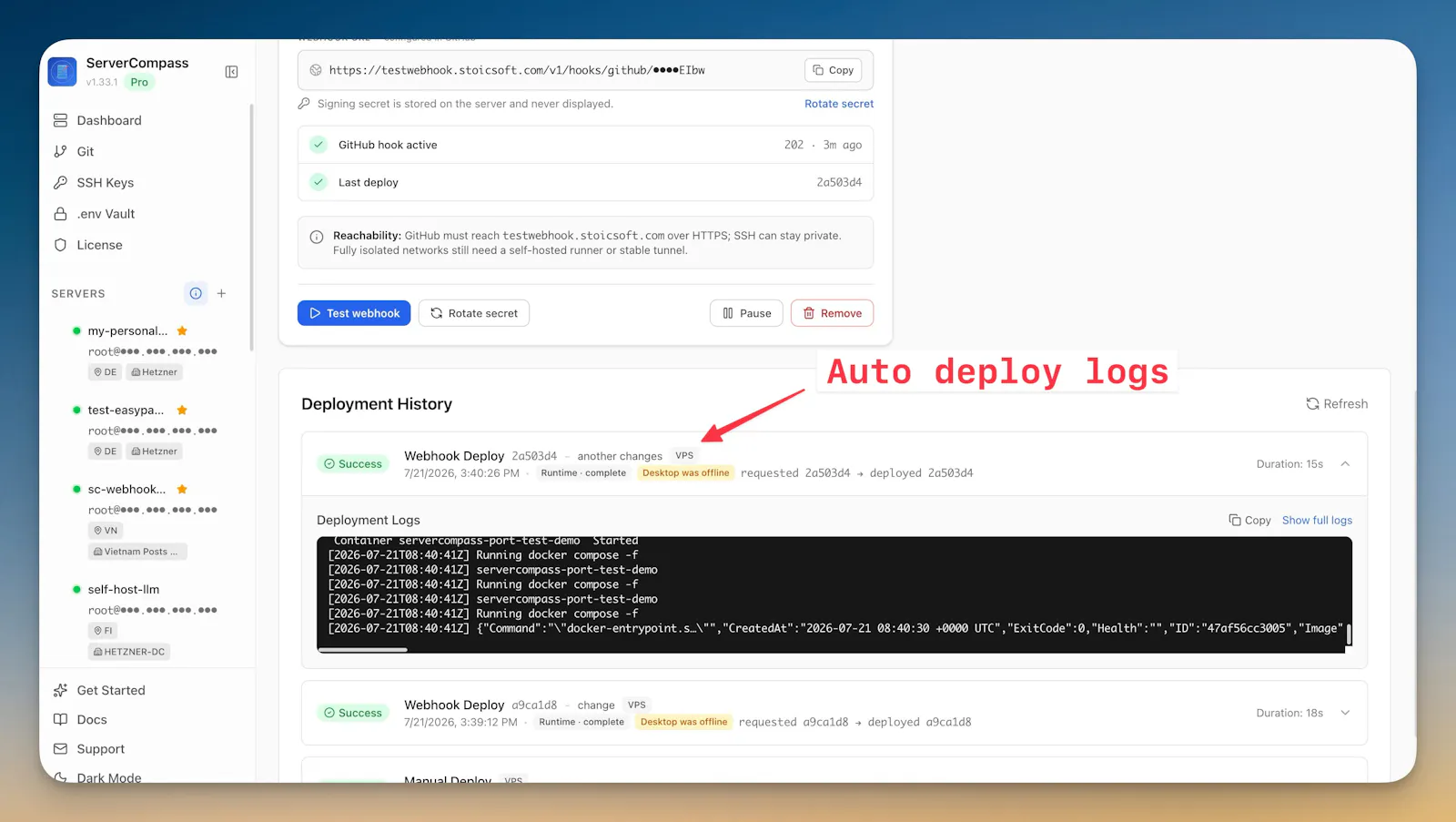The height and width of the screenshot is (822, 1456).
Task: Click the servers info icon
Action: point(196,293)
